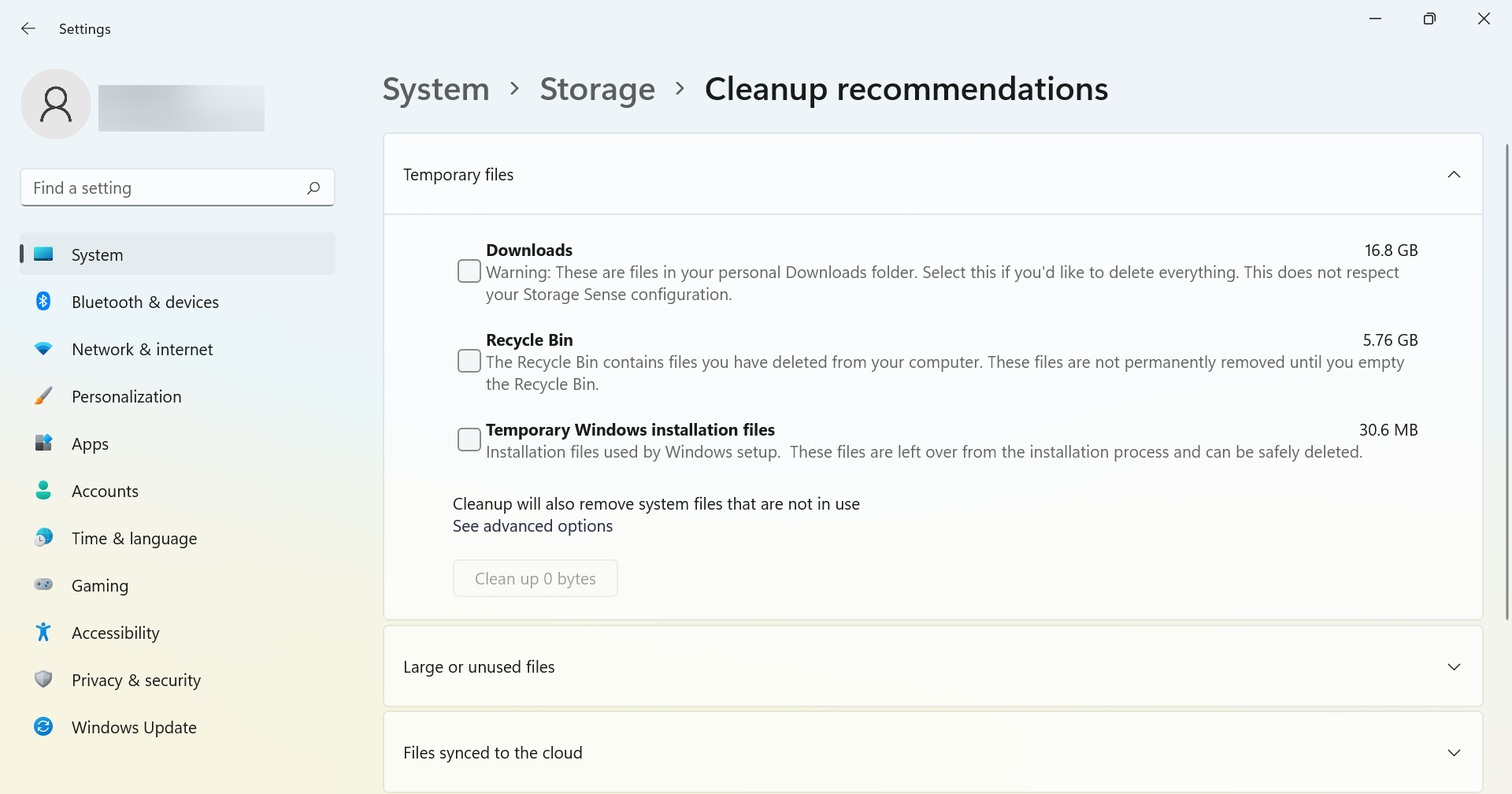Image resolution: width=1512 pixels, height=794 pixels.
Task: Open Bluetooth & devices via its icon
Action: 43,301
